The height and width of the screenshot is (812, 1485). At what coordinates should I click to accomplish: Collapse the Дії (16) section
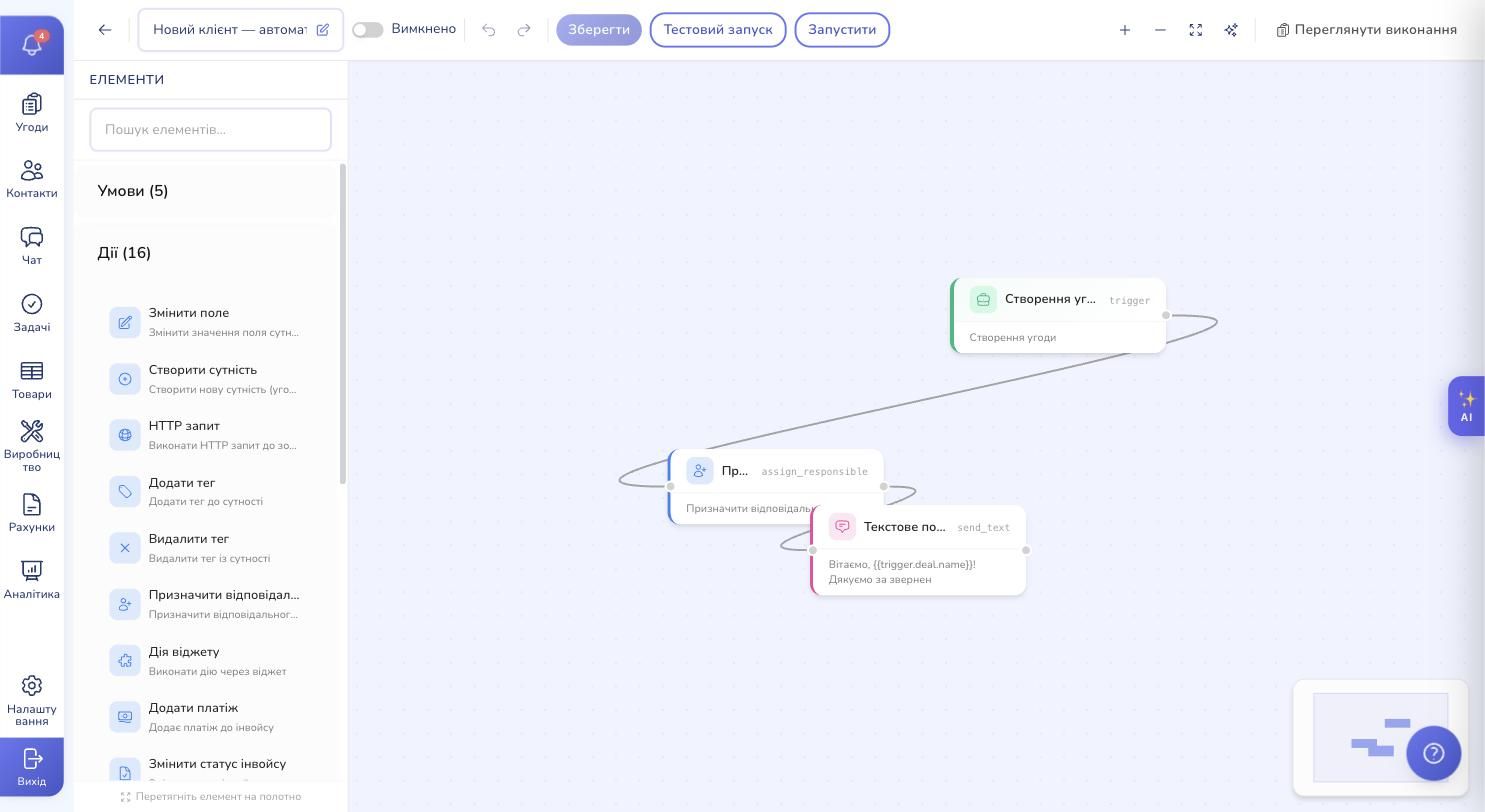pos(207,253)
